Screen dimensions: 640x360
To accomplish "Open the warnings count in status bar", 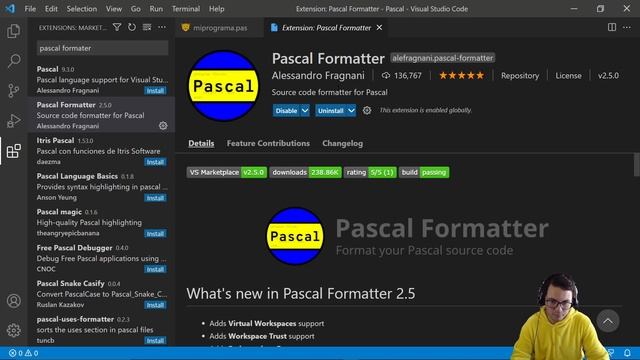I will (x=31, y=353).
